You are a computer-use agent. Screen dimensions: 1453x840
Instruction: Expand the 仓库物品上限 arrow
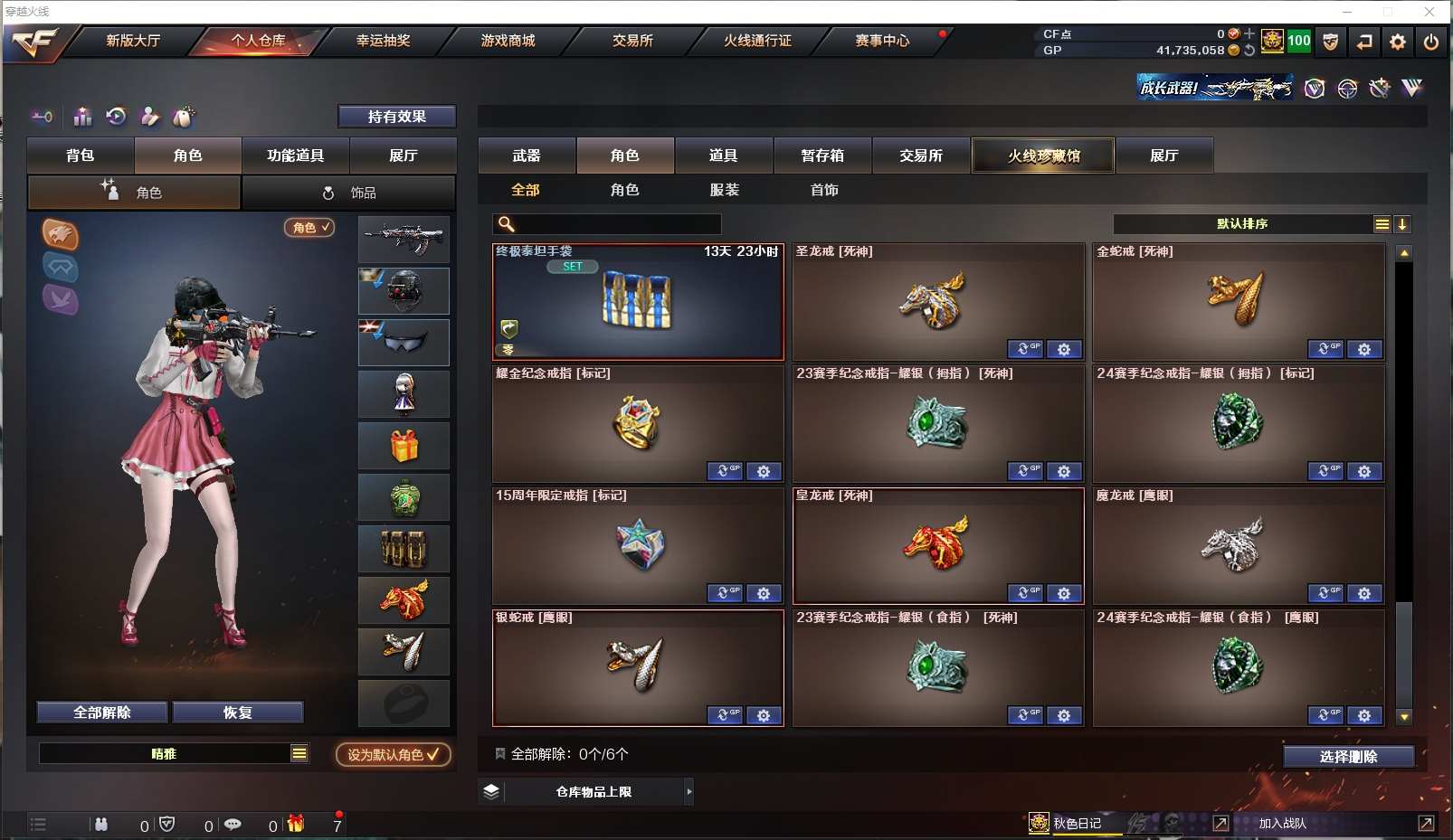pos(689,792)
